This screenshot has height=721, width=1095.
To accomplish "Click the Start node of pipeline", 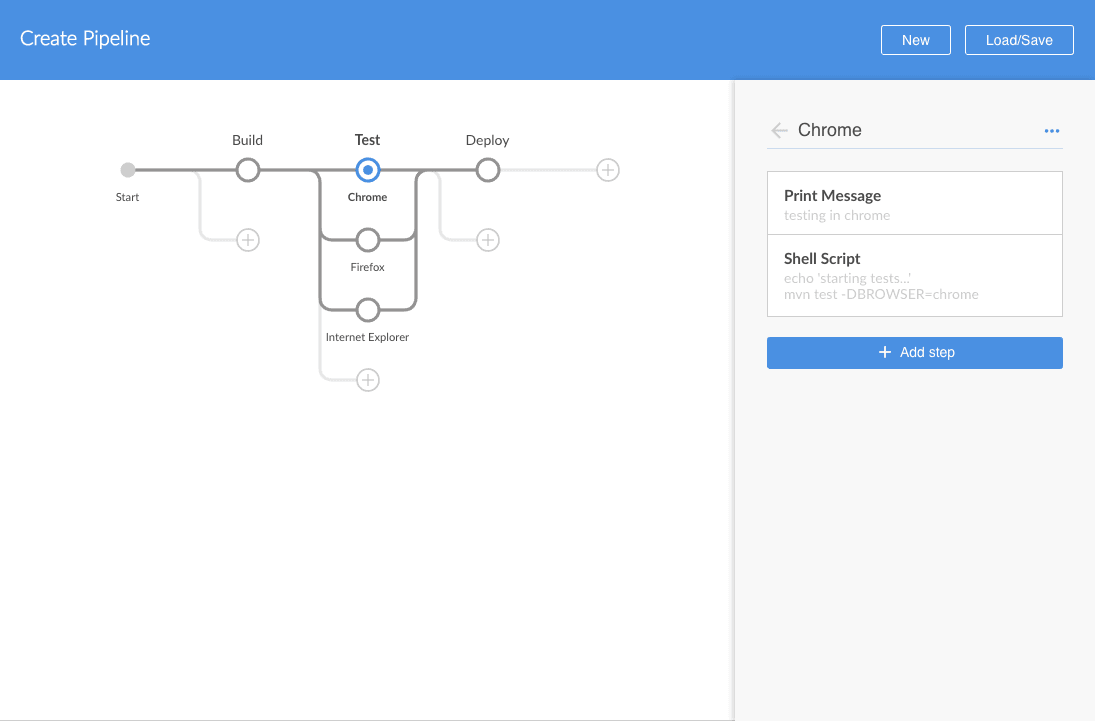I will [x=128, y=170].
